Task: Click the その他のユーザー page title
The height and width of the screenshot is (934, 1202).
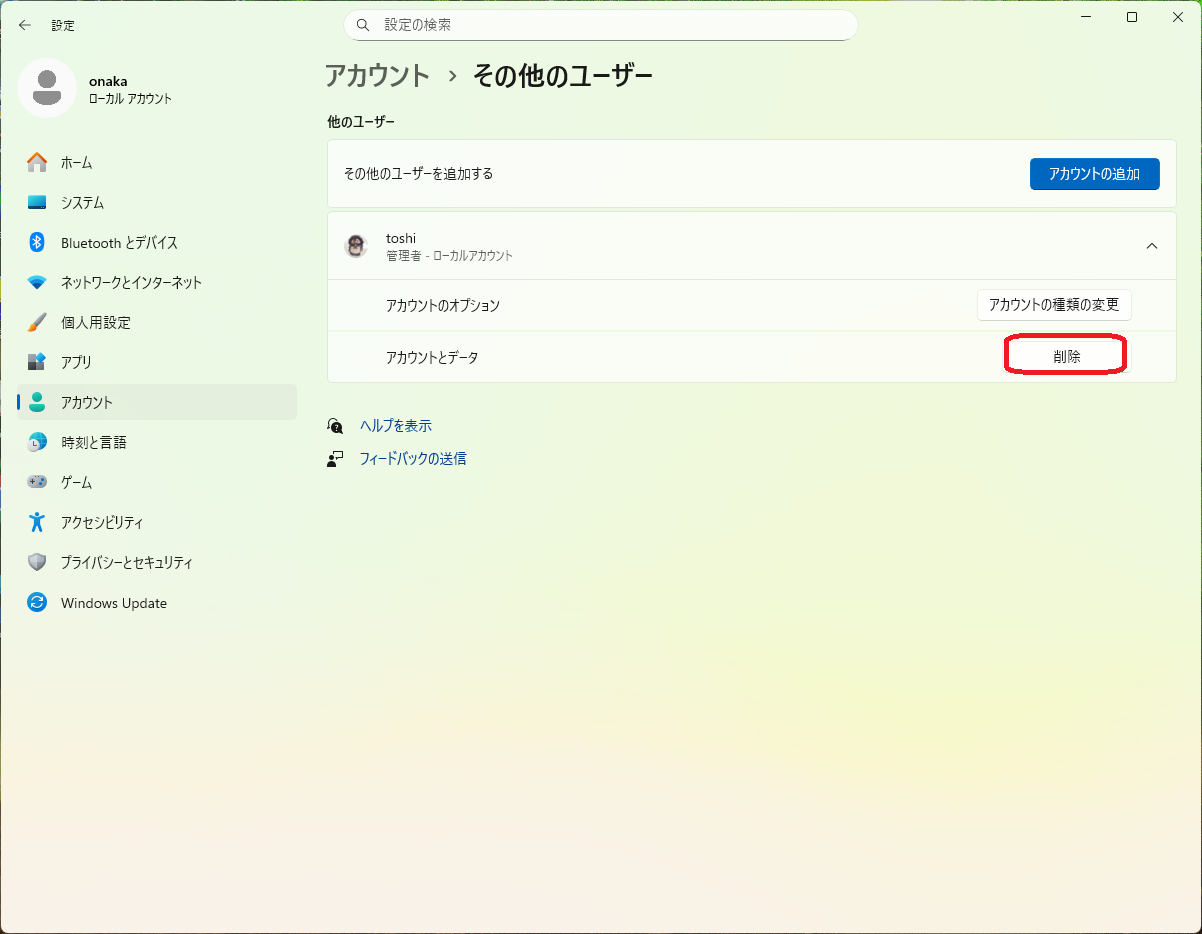Action: point(562,75)
